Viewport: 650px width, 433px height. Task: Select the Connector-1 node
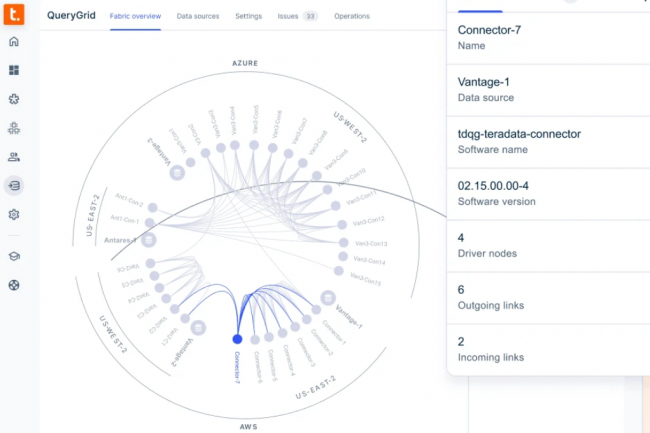pos(316,310)
